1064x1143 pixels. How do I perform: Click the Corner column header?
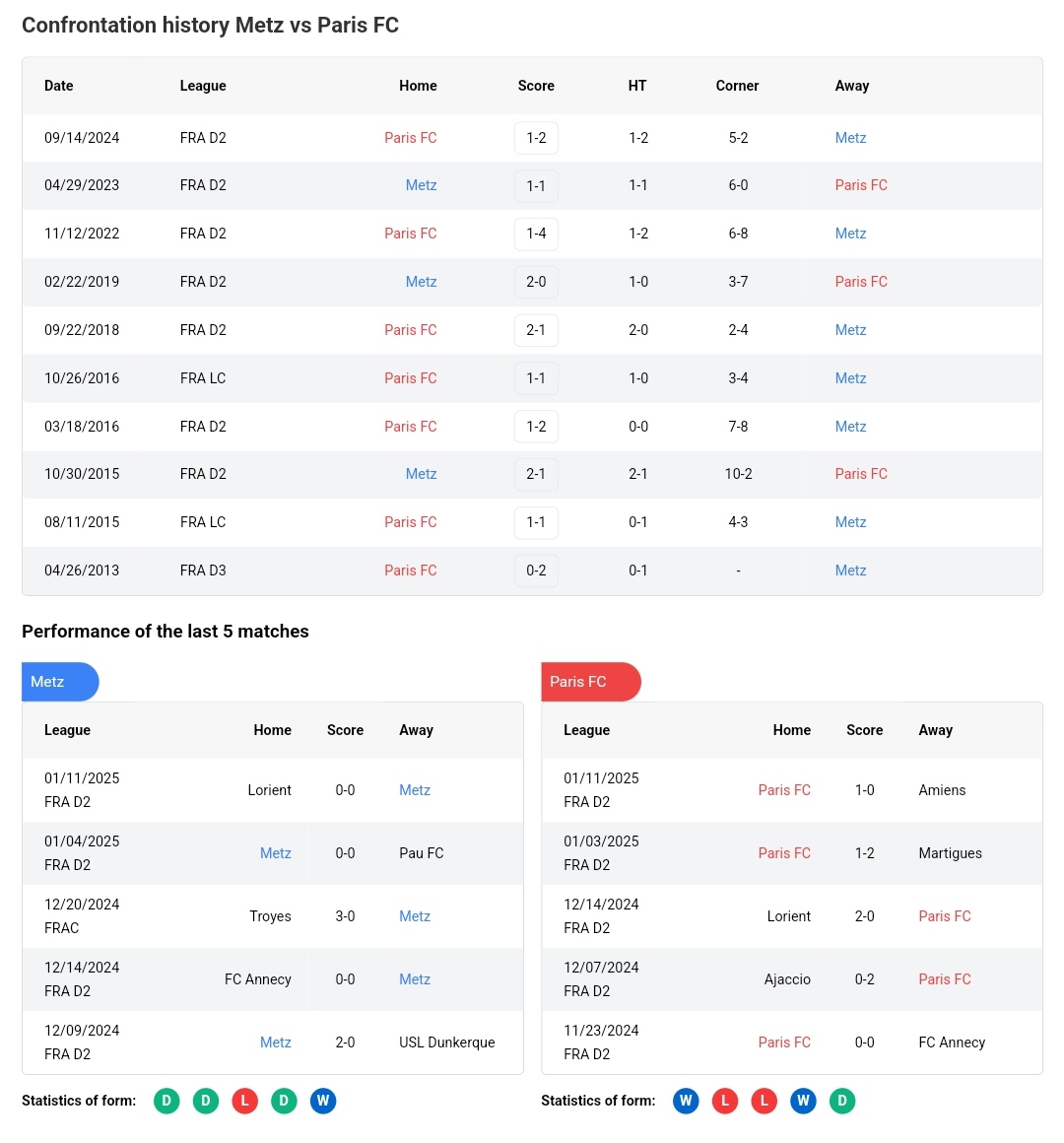[x=737, y=86]
